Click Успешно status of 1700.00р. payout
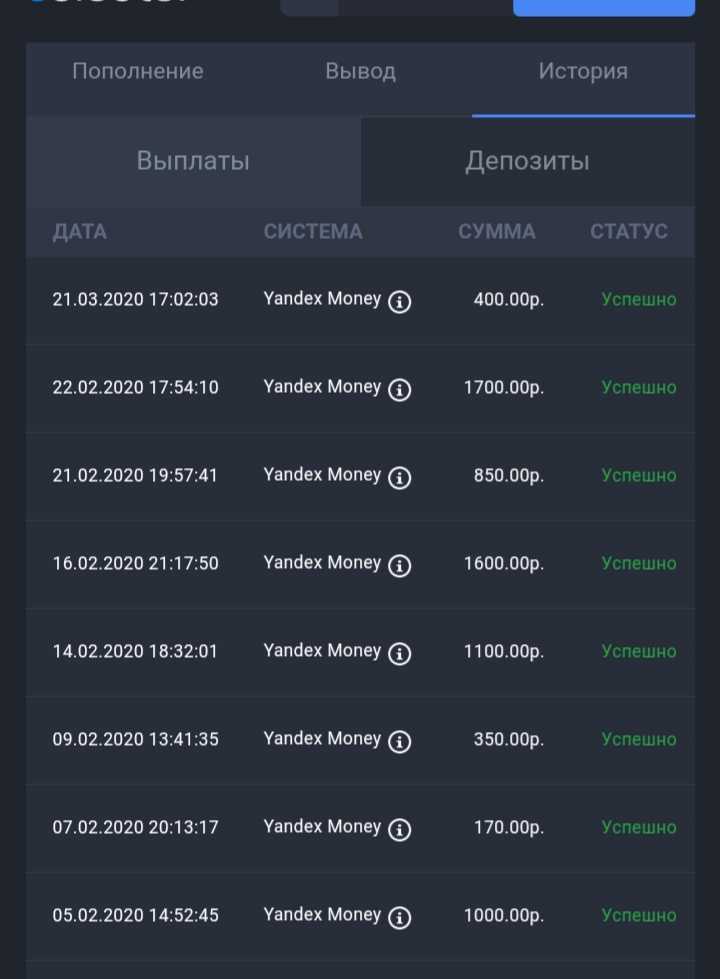 tap(639, 388)
